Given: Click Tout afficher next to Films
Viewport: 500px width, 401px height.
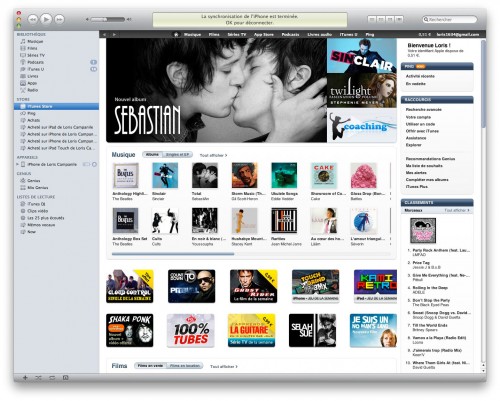Looking at the screenshot, I should coord(224,366).
